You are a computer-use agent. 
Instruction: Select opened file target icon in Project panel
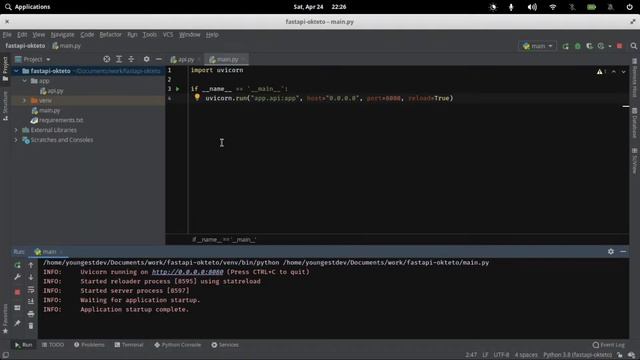coord(107,59)
